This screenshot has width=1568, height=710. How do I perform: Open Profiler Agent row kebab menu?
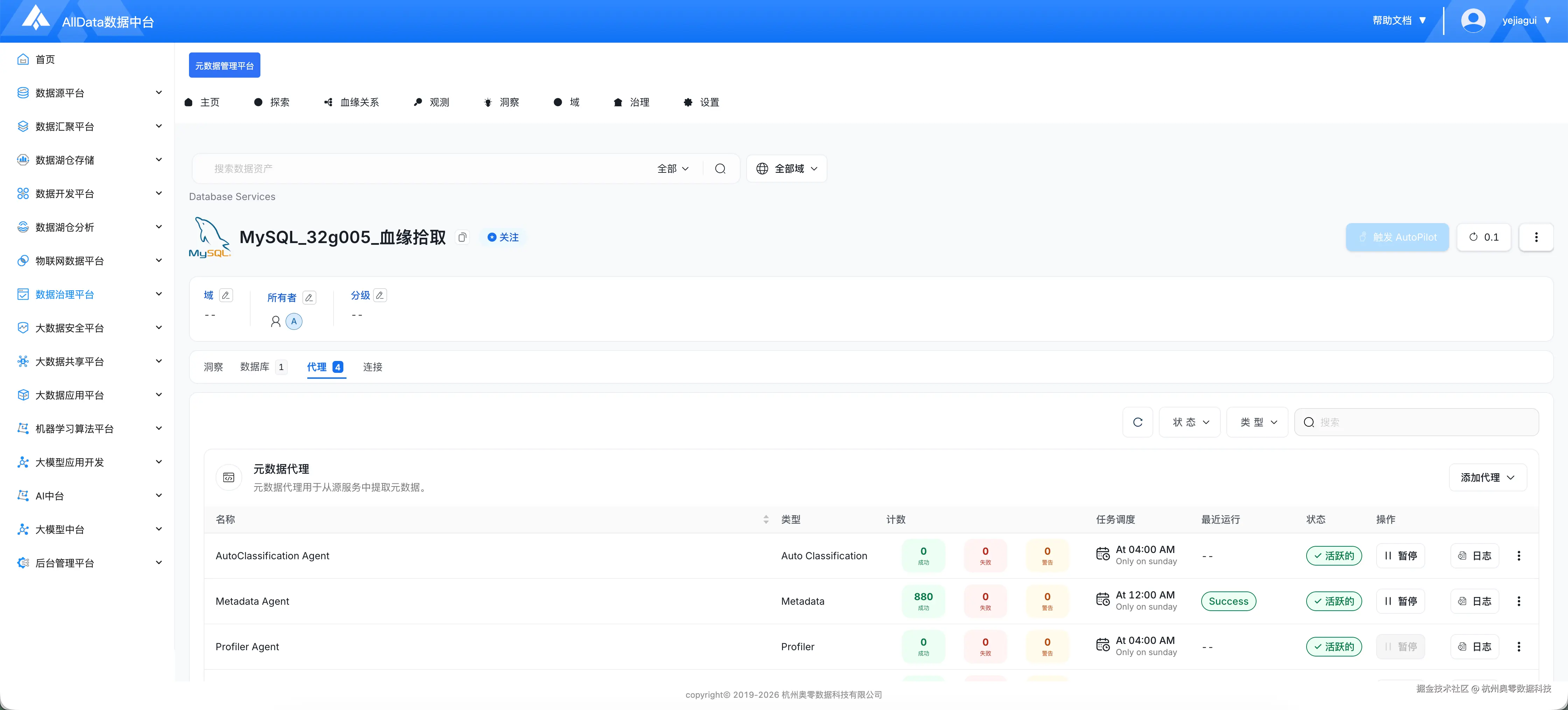[1519, 647]
